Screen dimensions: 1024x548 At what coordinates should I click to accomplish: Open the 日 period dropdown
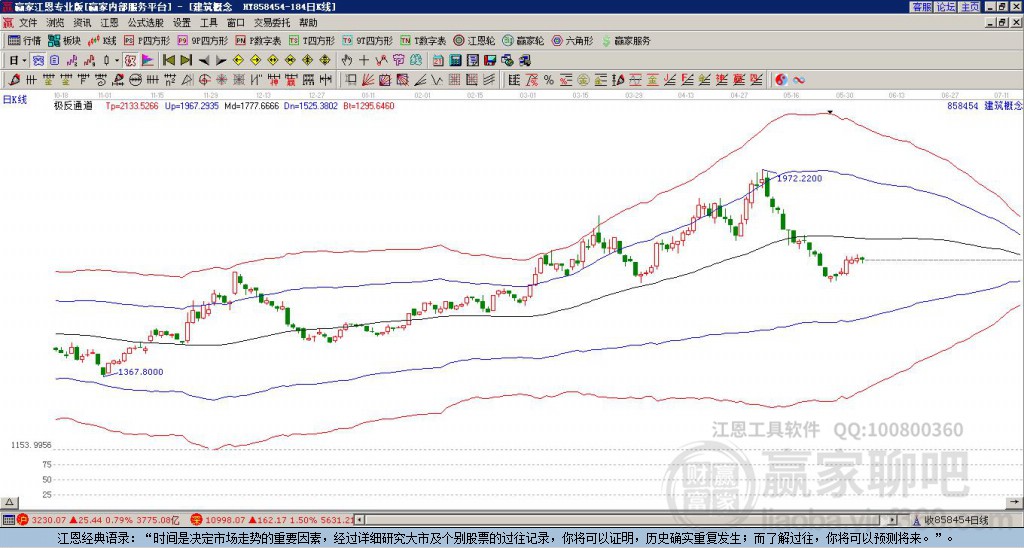18,61
